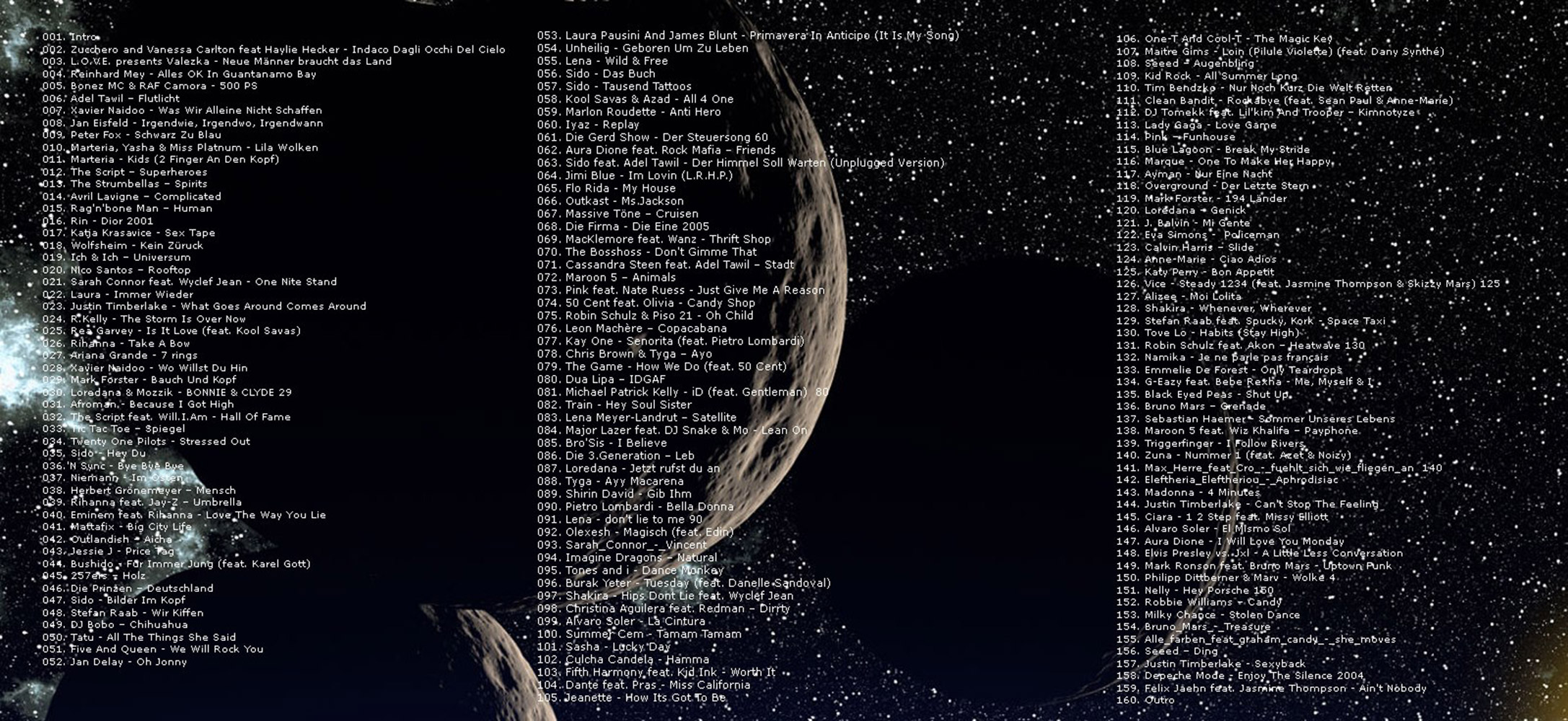Click track 074 50 Cent - Candy Shop
This screenshot has height=721, width=1568.
tap(646, 303)
